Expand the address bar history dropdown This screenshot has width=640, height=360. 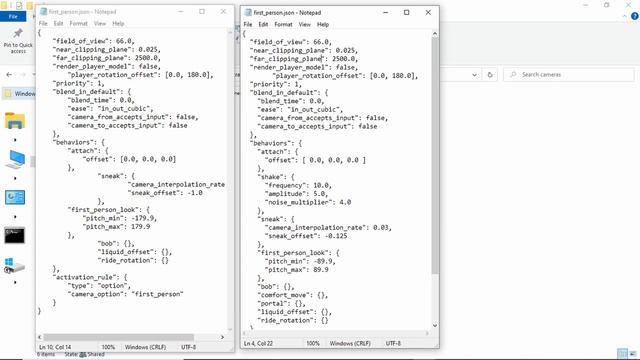(474, 75)
